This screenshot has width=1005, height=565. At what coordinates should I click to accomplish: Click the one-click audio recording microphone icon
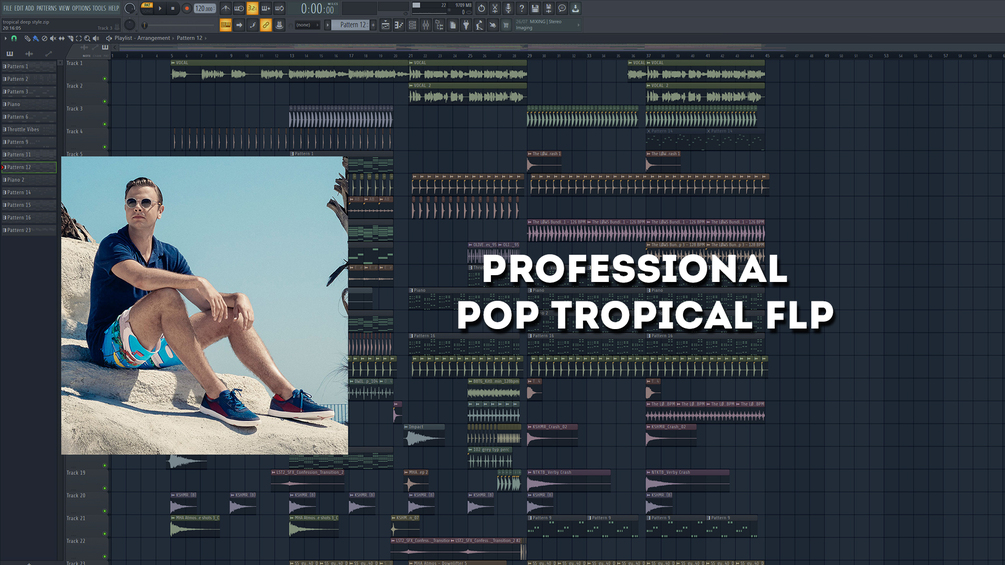click(x=508, y=8)
